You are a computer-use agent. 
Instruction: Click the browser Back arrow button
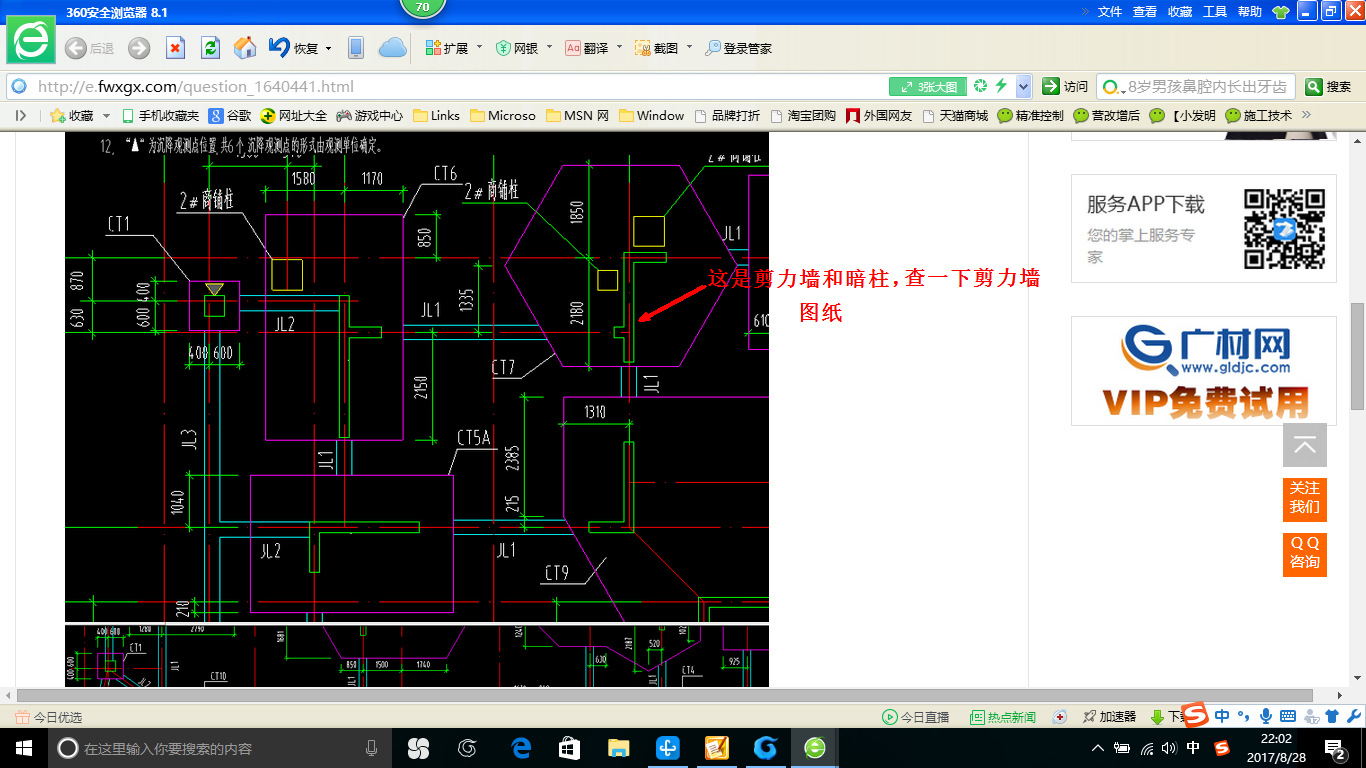click(75, 48)
